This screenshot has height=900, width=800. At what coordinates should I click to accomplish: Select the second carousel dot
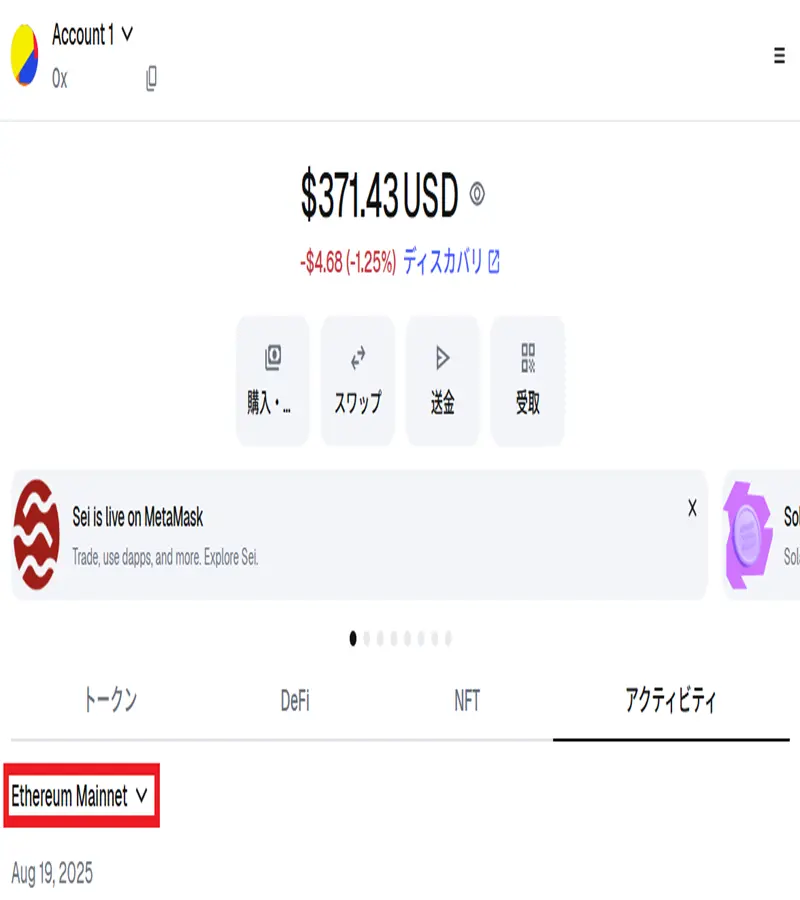coord(367,638)
